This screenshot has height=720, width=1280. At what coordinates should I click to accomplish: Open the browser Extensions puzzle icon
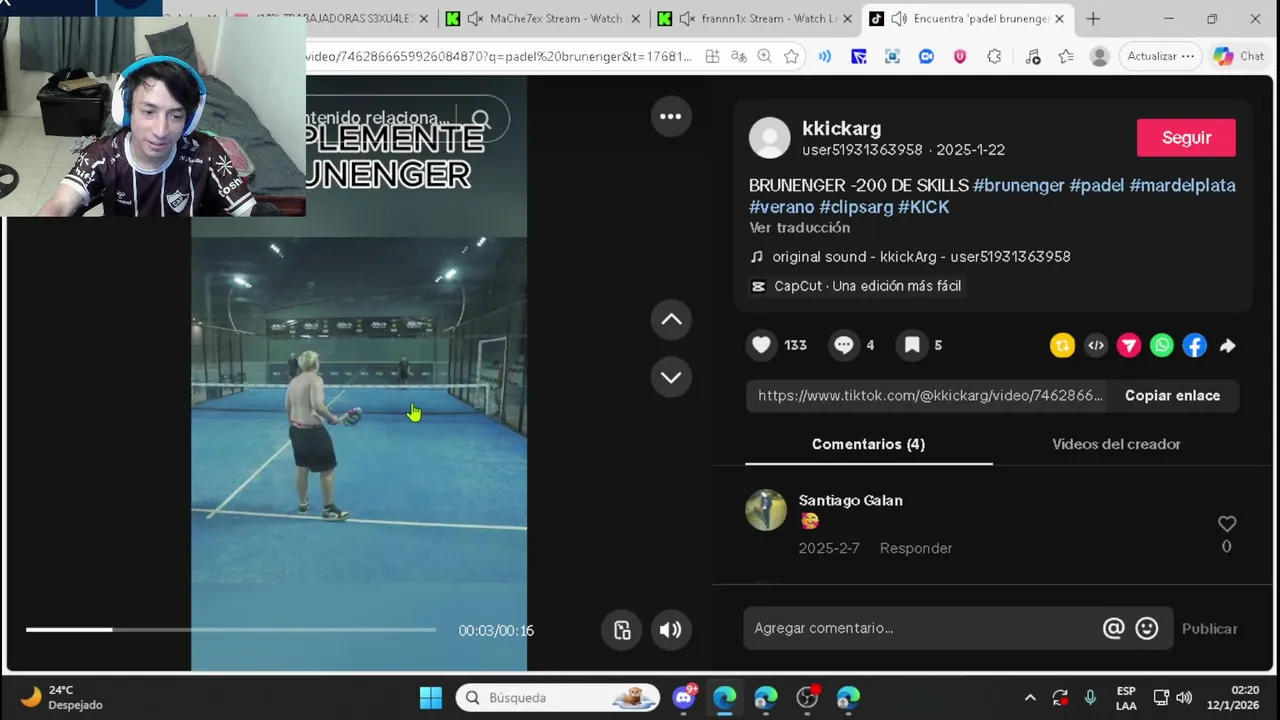(x=993, y=57)
